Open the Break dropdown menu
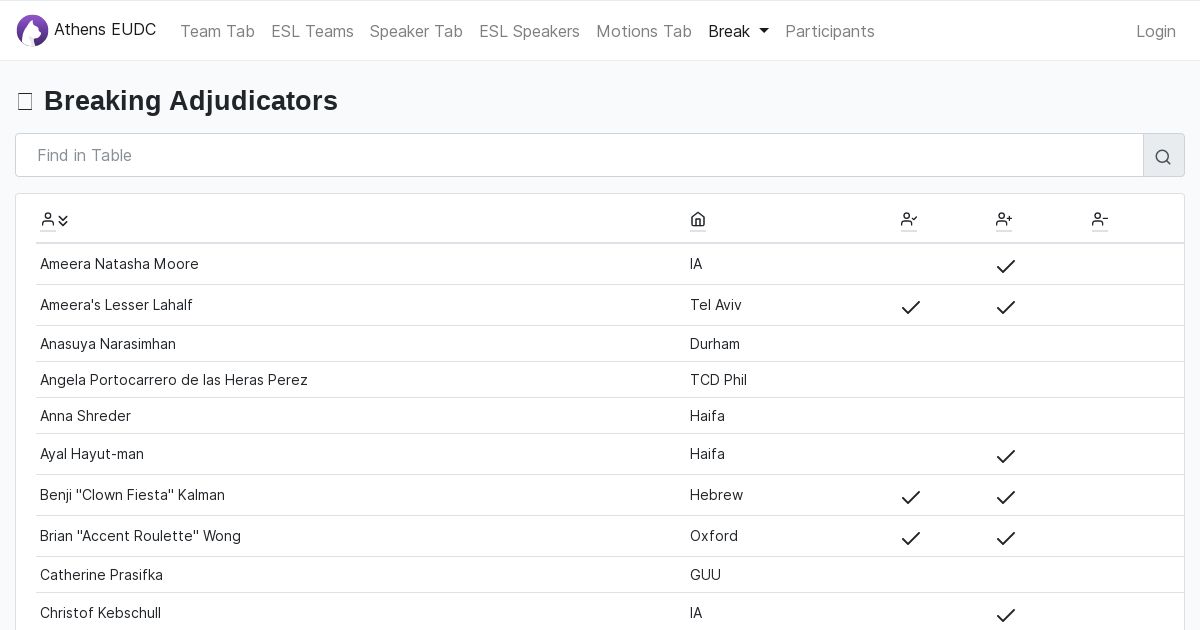 [738, 31]
